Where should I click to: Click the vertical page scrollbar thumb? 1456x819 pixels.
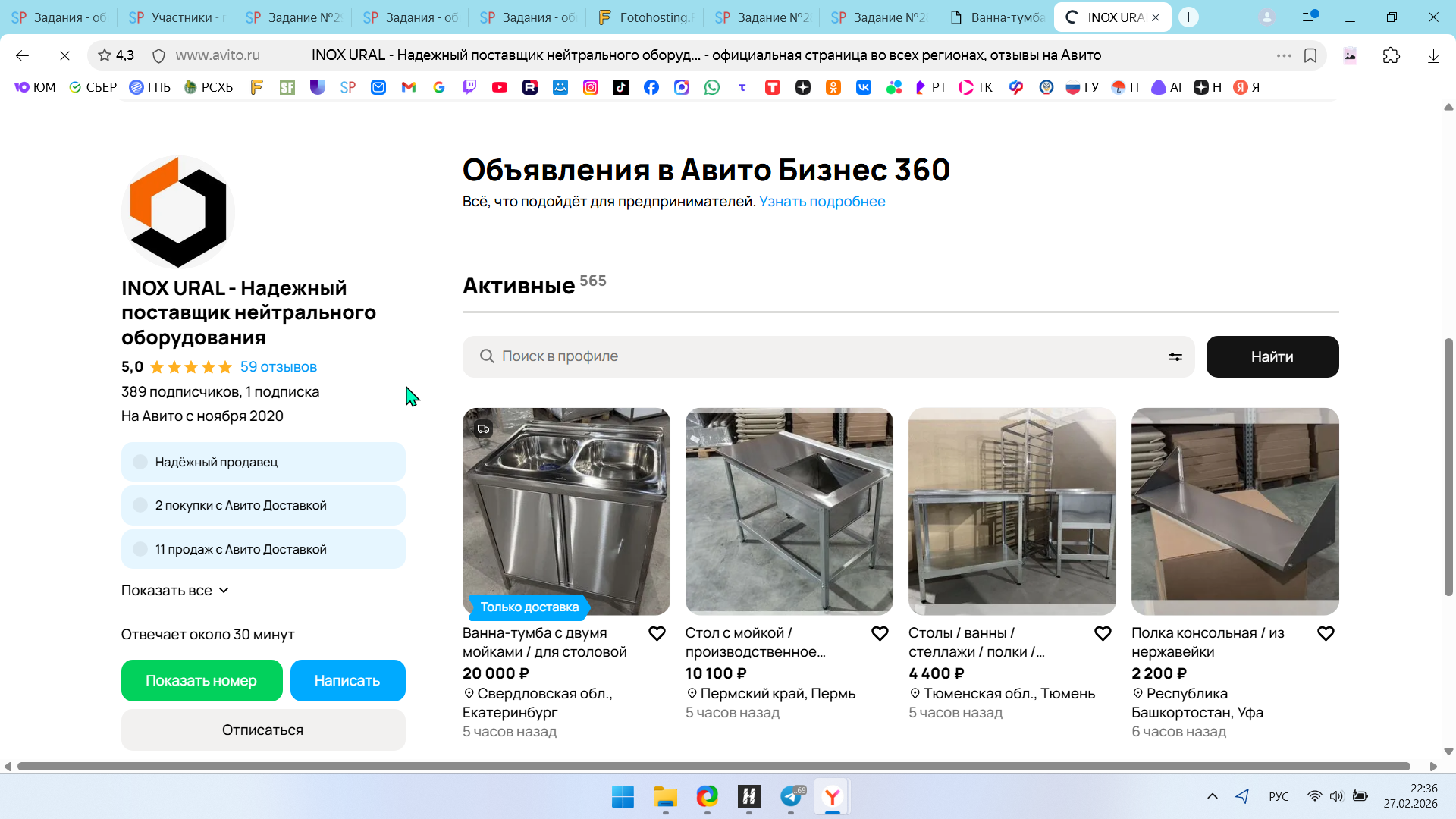[1448, 466]
